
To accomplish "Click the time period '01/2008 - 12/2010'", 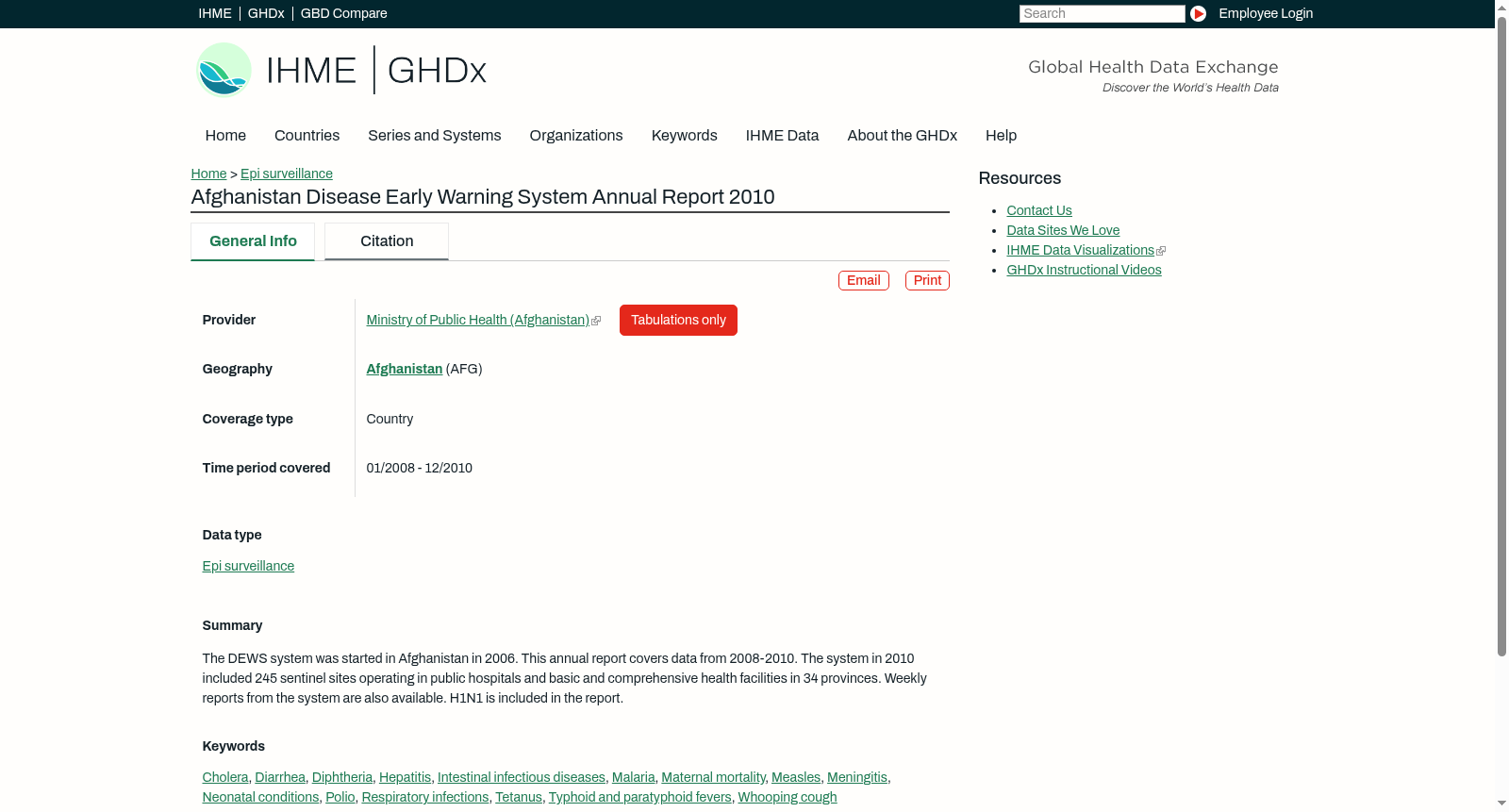I will [x=419, y=468].
